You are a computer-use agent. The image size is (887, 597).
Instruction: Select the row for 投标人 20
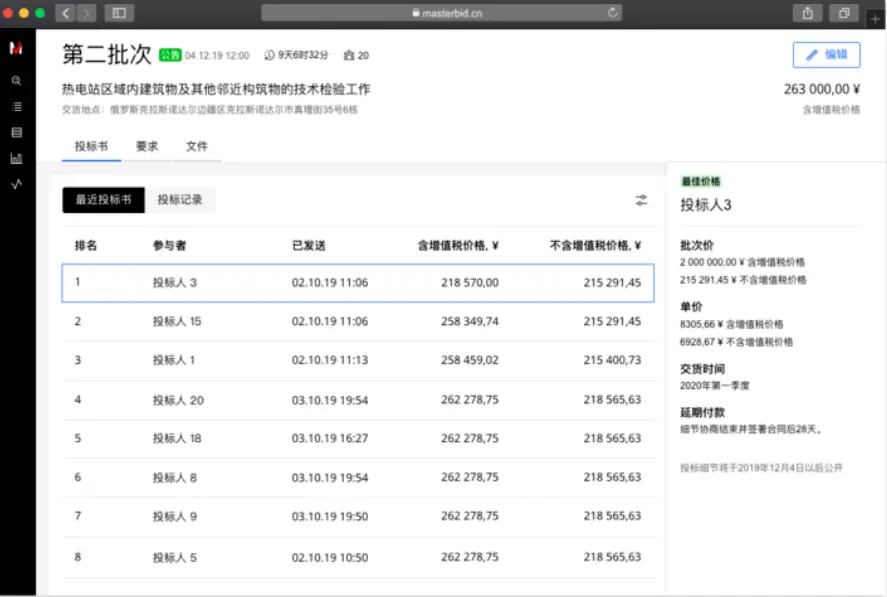[358, 400]
